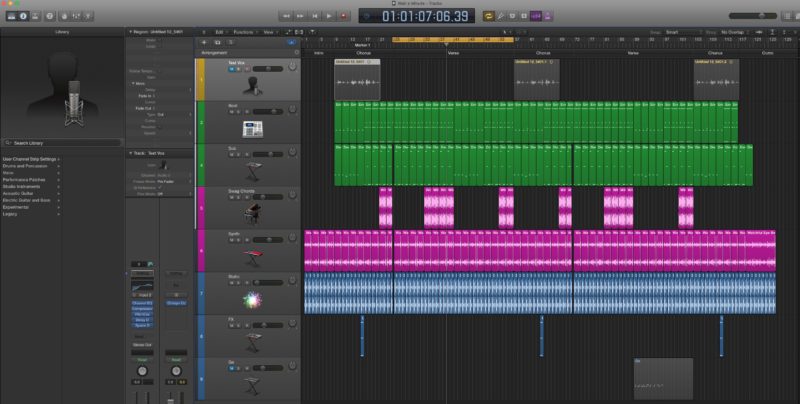Viewport: 800px width, 404px height.
Task: Collapse the Region inspector disclosure triangle
Action: tap(130, 32)
